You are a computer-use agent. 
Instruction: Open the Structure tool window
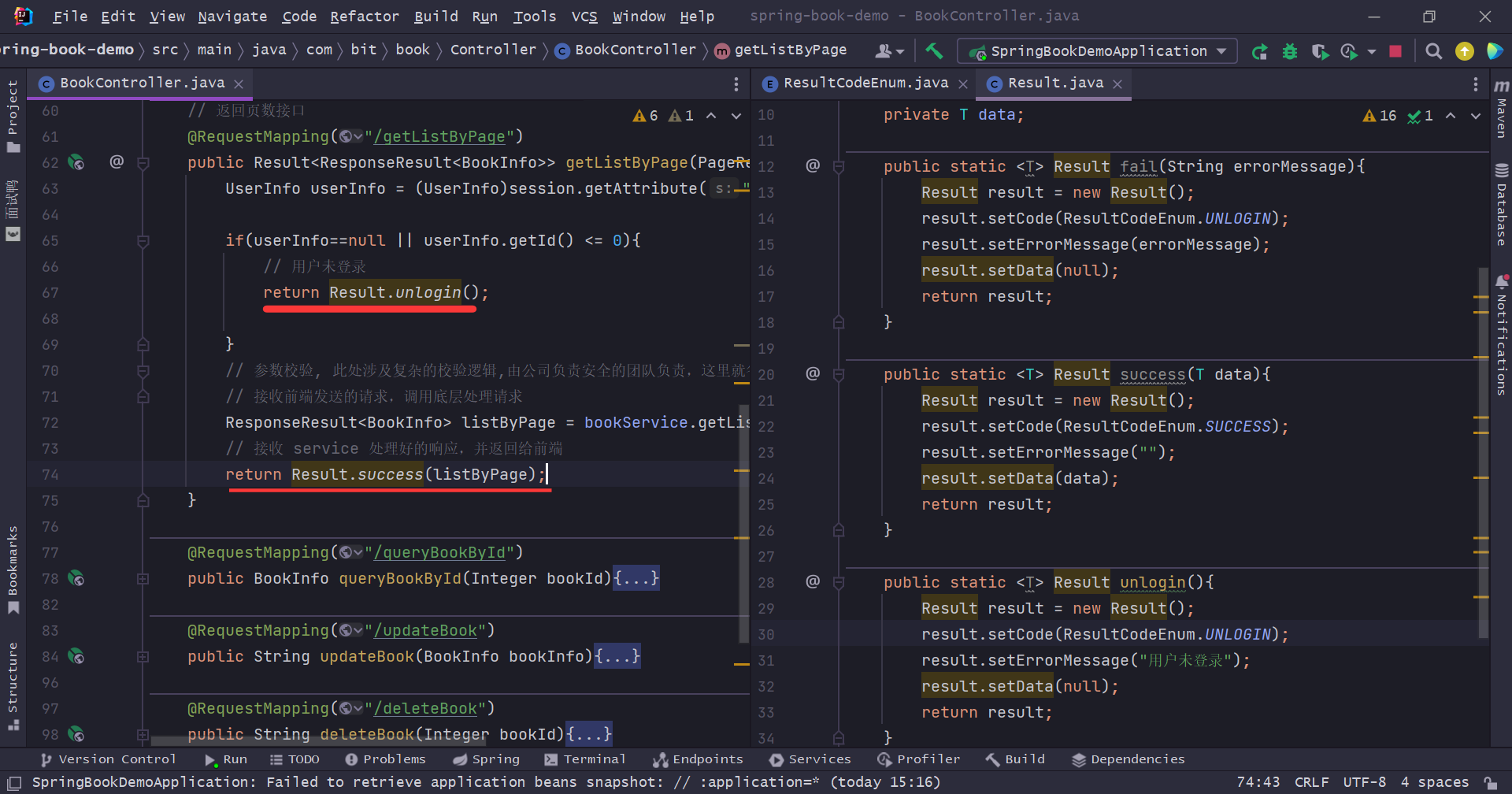coord(13,687)
